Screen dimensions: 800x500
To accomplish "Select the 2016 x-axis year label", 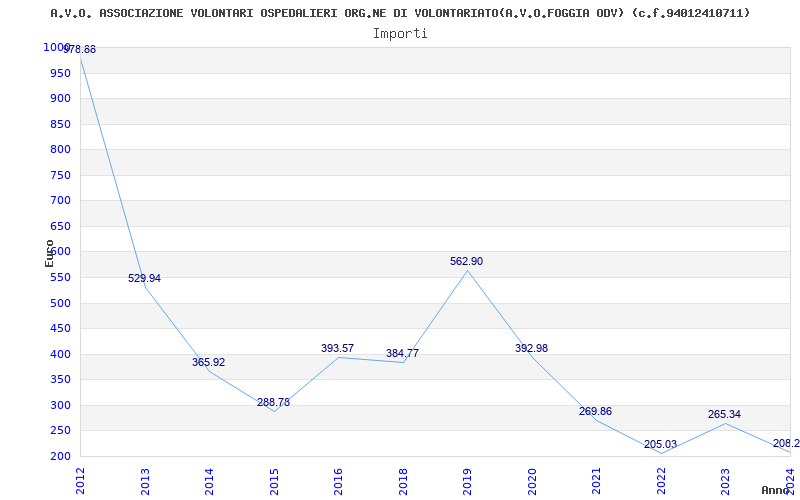I will (x=338, y=481).
